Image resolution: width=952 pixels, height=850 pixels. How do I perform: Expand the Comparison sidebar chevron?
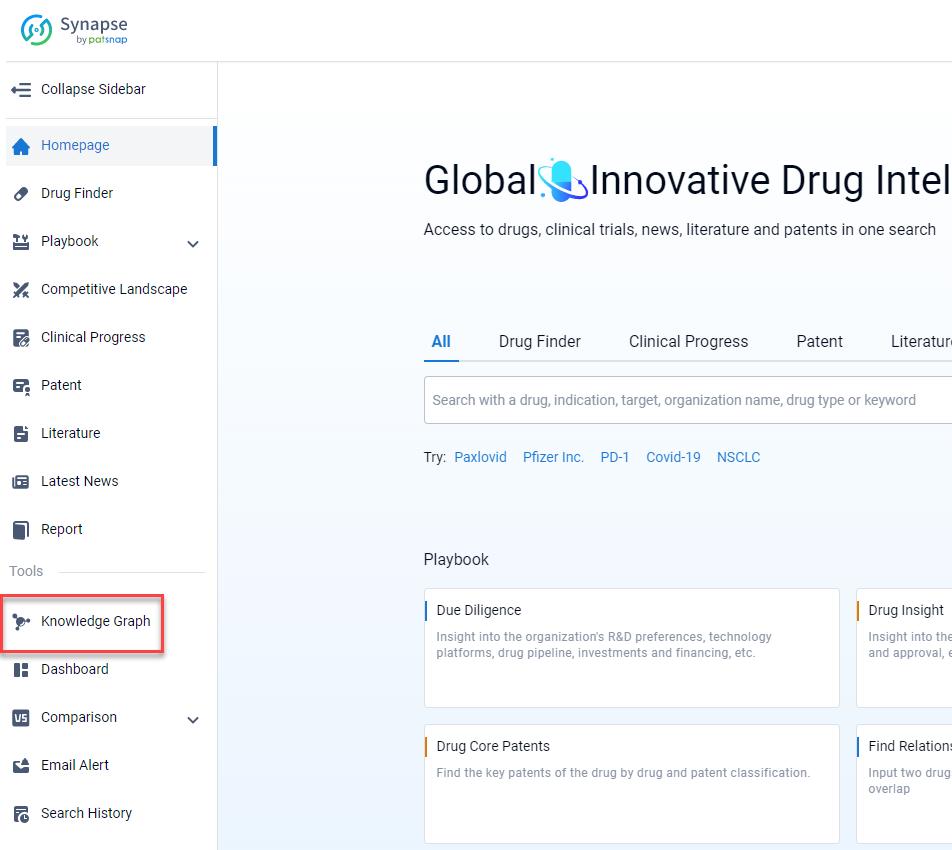click(x=193, y=719)
